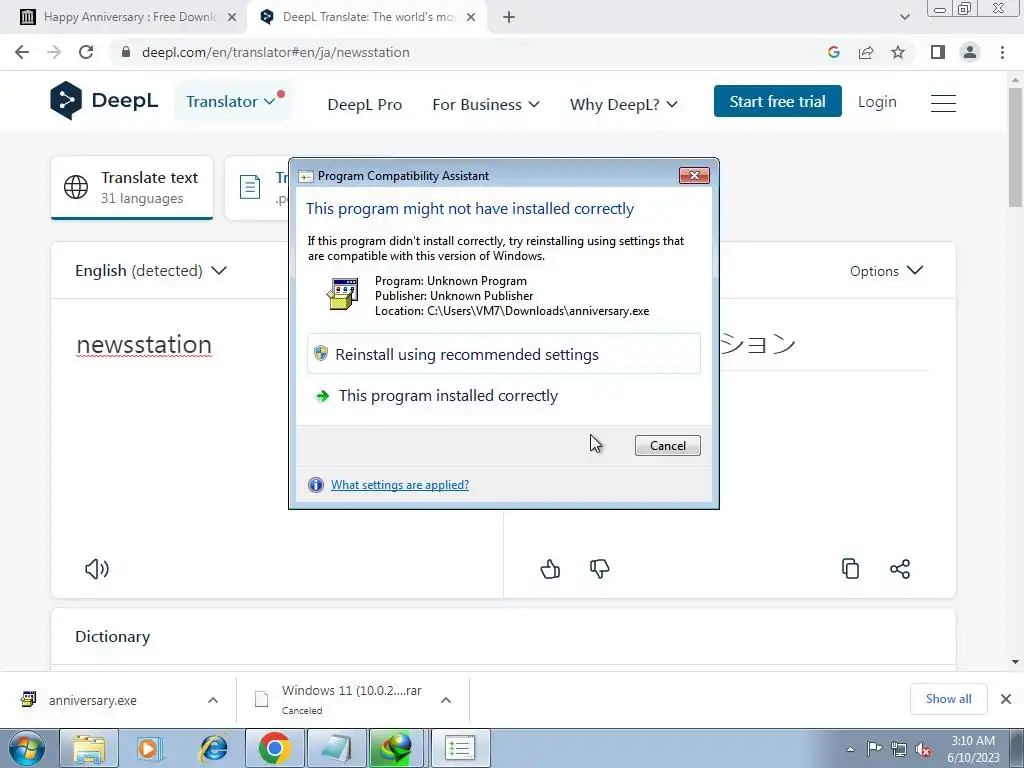Open source language English (detected) selector

(151, 270)
